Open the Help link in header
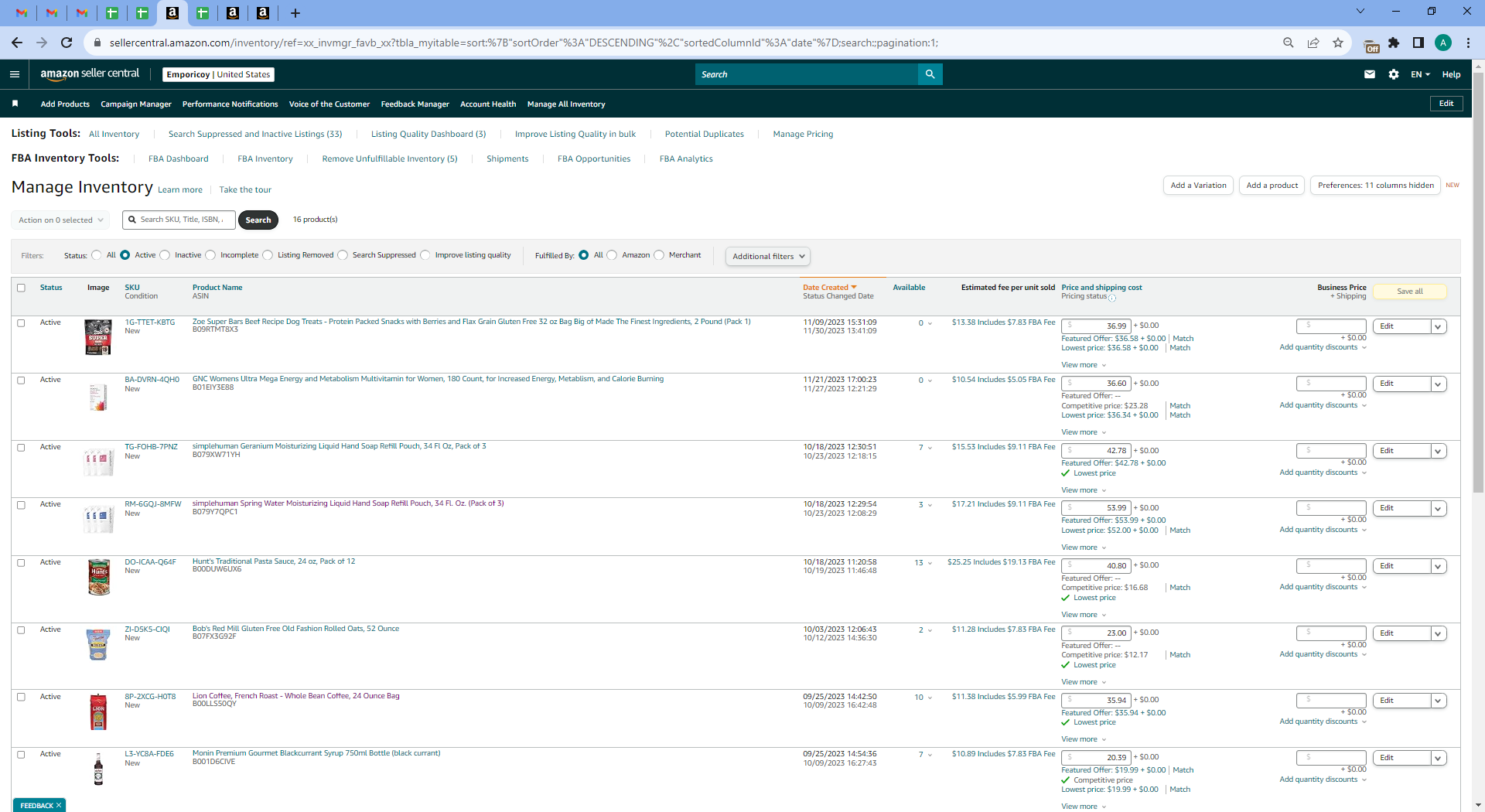The height and width of the screenshot is (812, 1485). [x=1451, y=74]
